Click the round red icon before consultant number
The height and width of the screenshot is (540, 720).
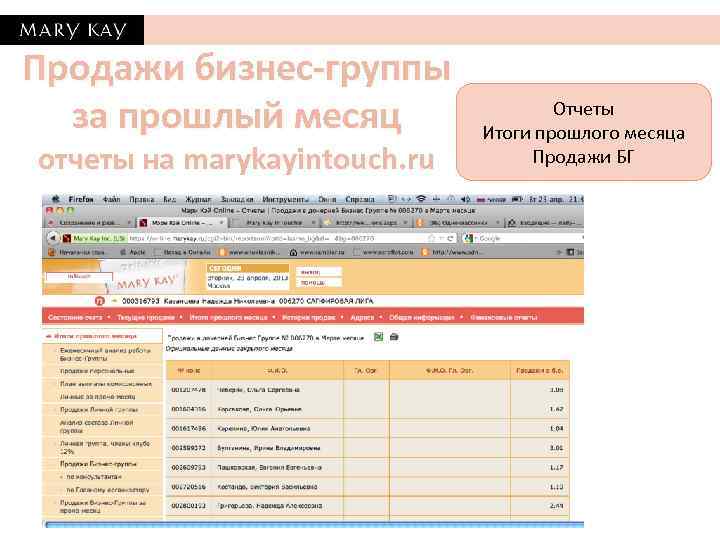click(100, 301)
